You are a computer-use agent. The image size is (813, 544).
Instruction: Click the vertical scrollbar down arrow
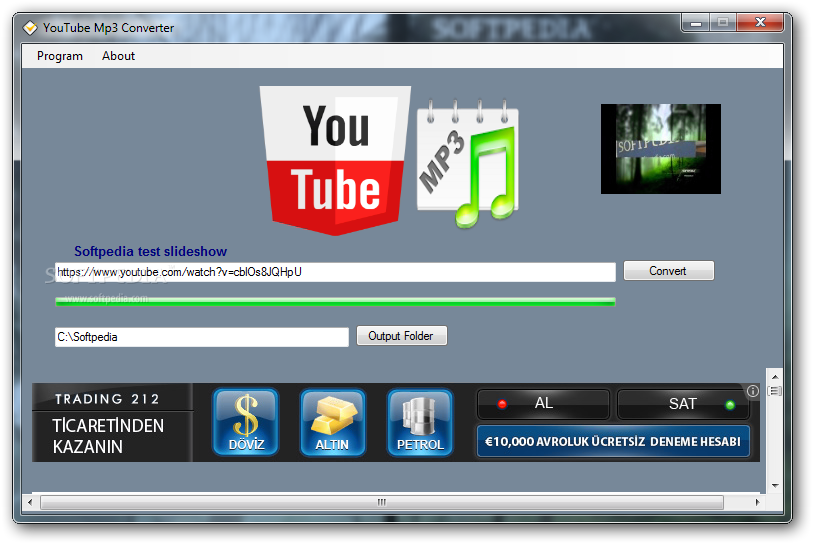point(775,486)
